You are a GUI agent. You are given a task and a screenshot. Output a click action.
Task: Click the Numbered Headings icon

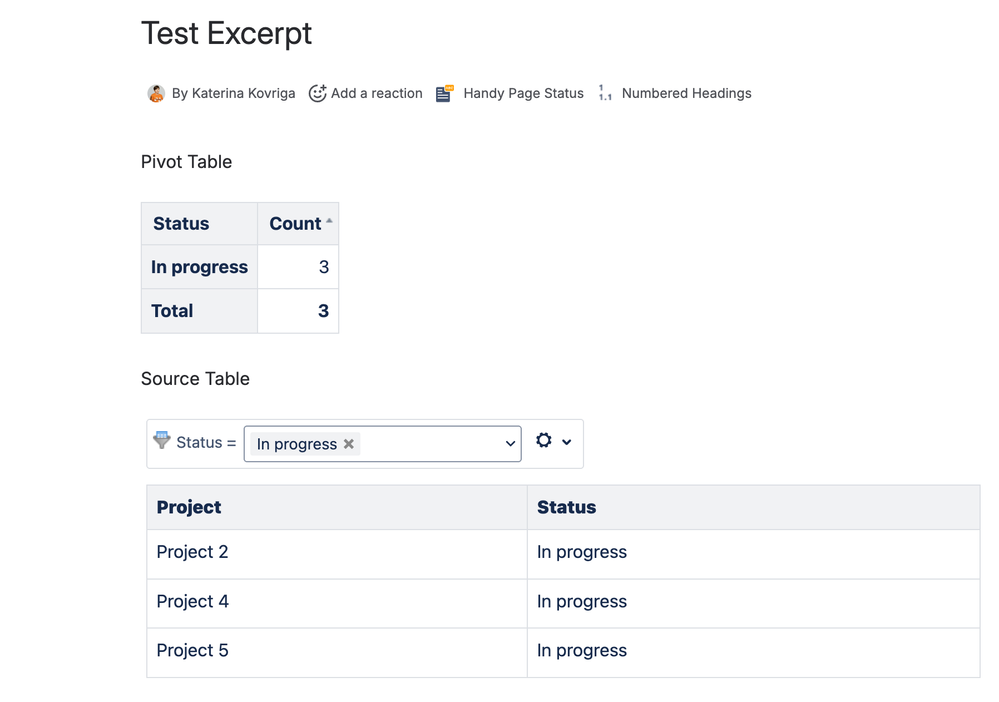pos(605,94)
